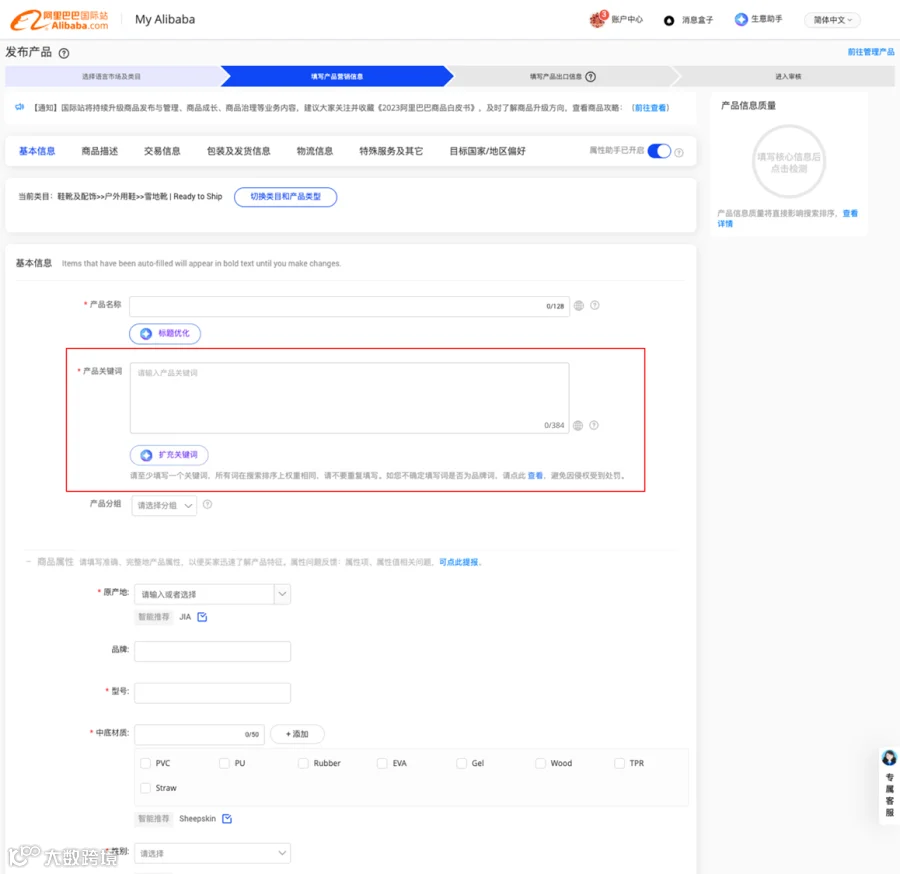Image resolution: width=900 pixels, height=874 pixels.
Task: Open the 消息盒子 message box icon
Action: click(x=669, y=21)
